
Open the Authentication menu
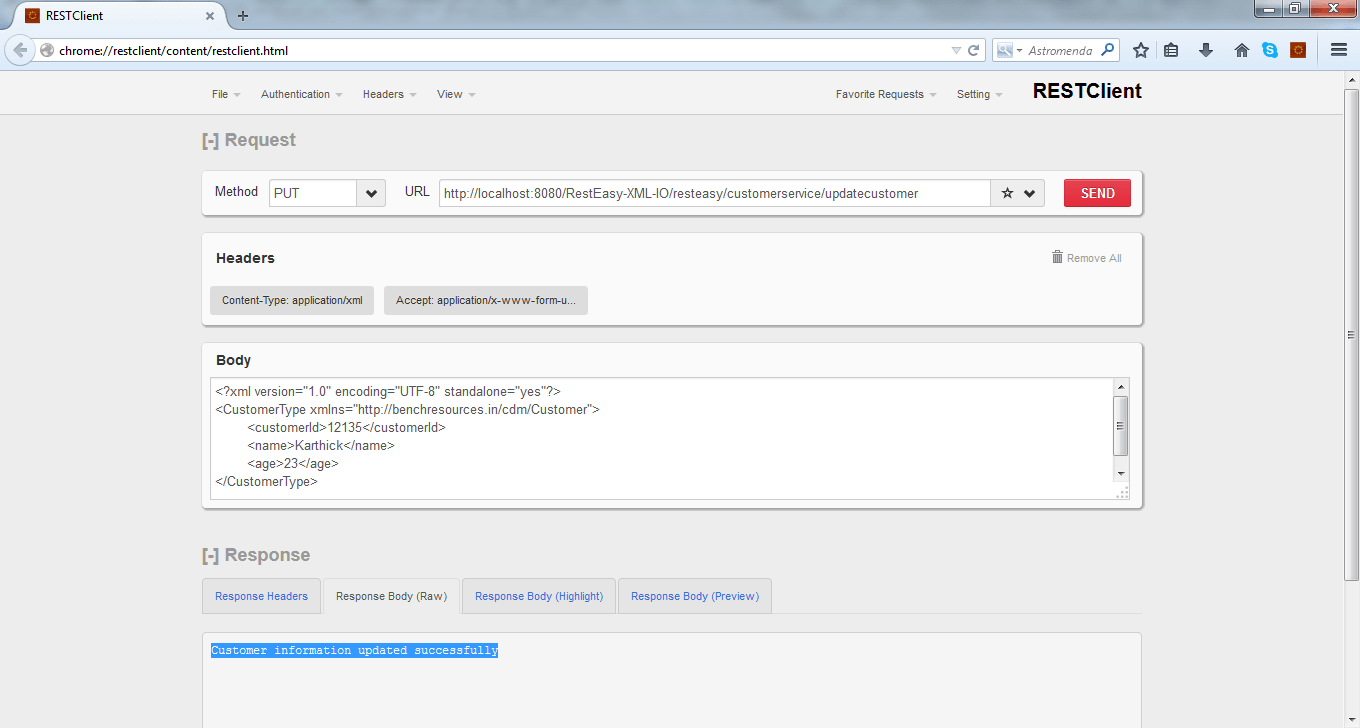pyautogui.click(x=296, y=94)
